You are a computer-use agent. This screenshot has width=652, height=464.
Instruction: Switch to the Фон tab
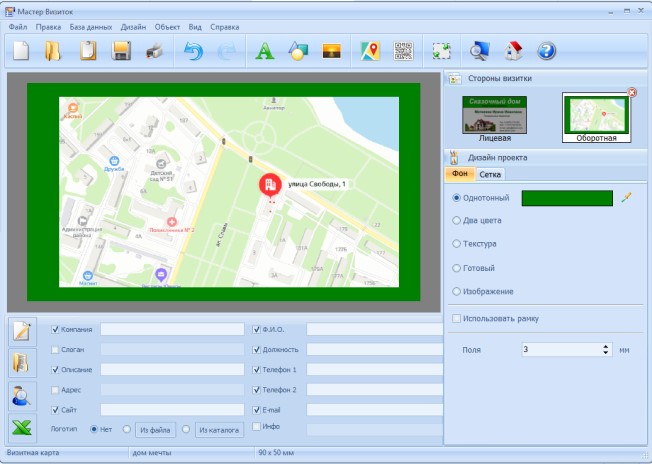(460, 174)
